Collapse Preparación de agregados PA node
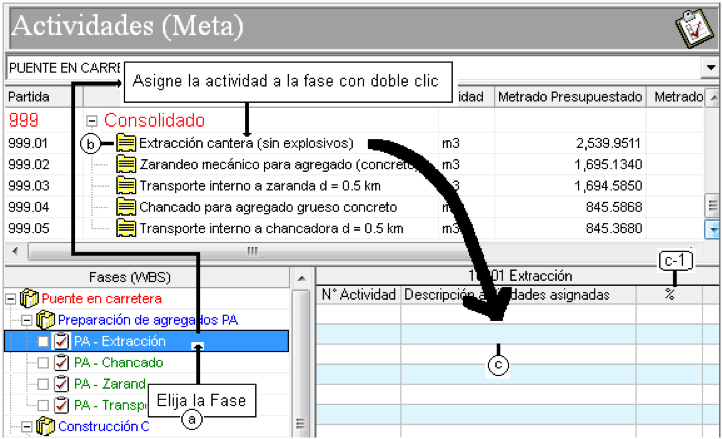 pyautogui.click(x=27, y=320)
